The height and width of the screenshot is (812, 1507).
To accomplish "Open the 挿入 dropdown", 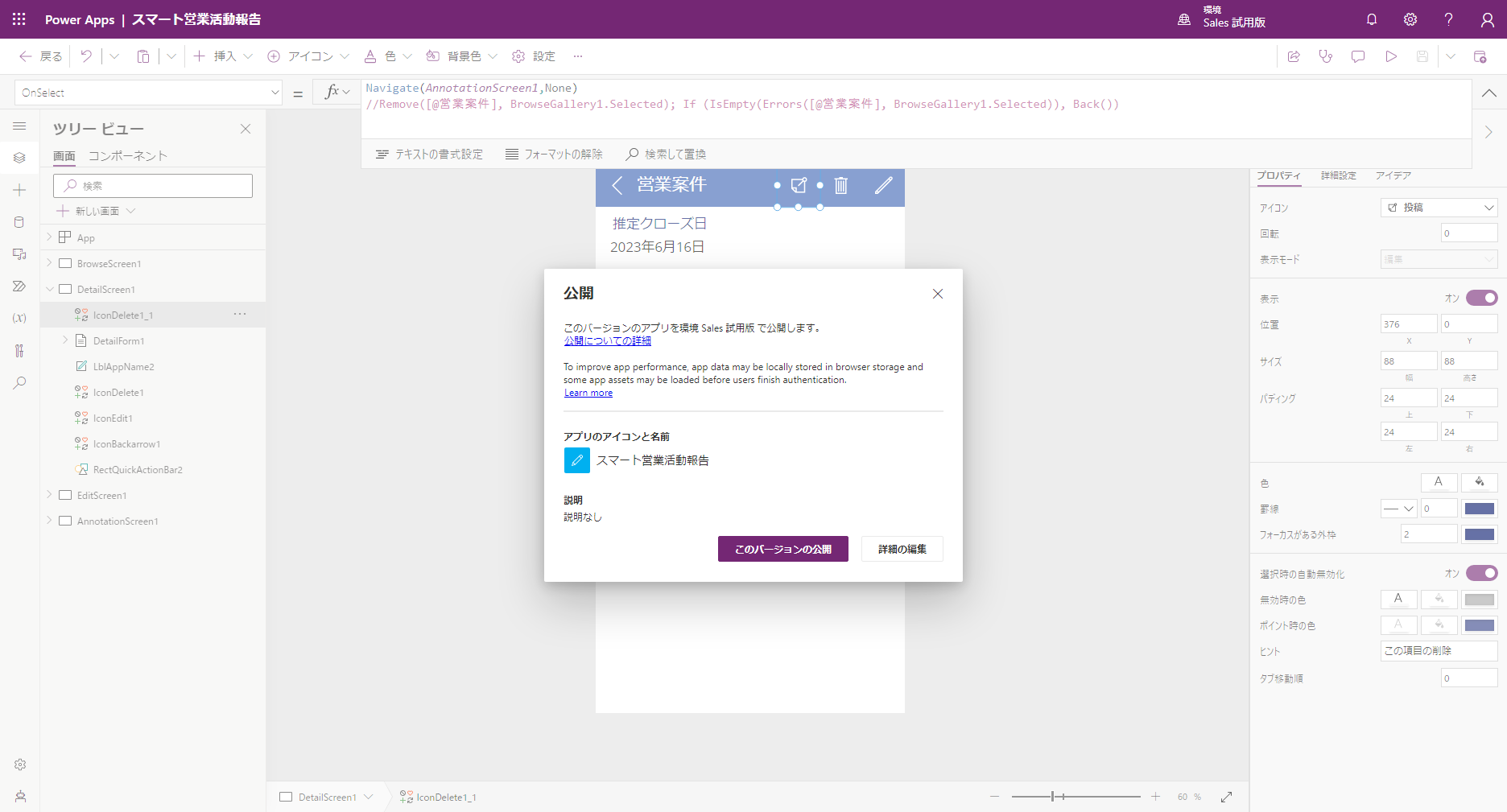I will pos(248,56).
